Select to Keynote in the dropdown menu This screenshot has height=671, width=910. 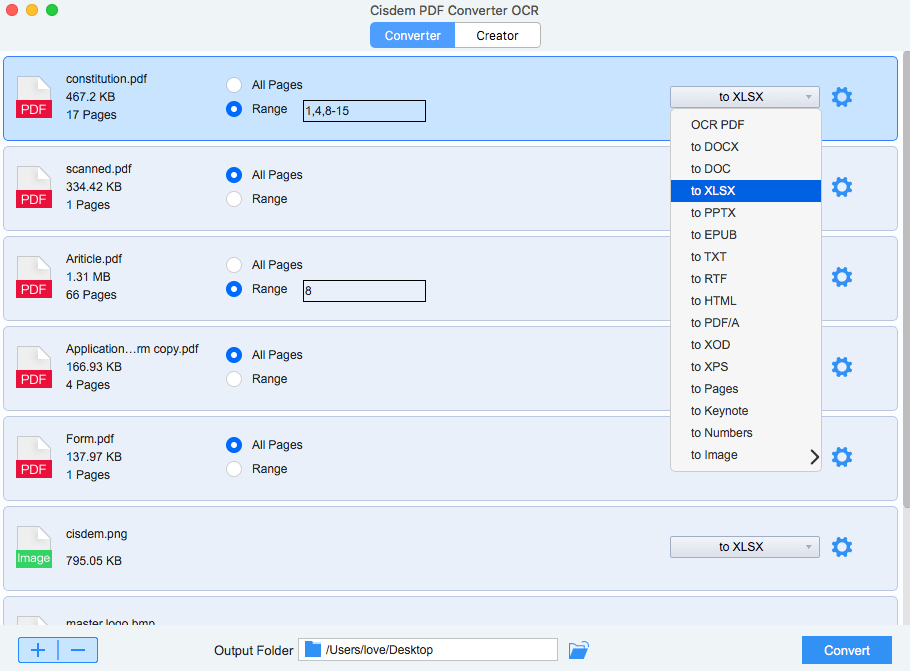click(x=719, y=411)
